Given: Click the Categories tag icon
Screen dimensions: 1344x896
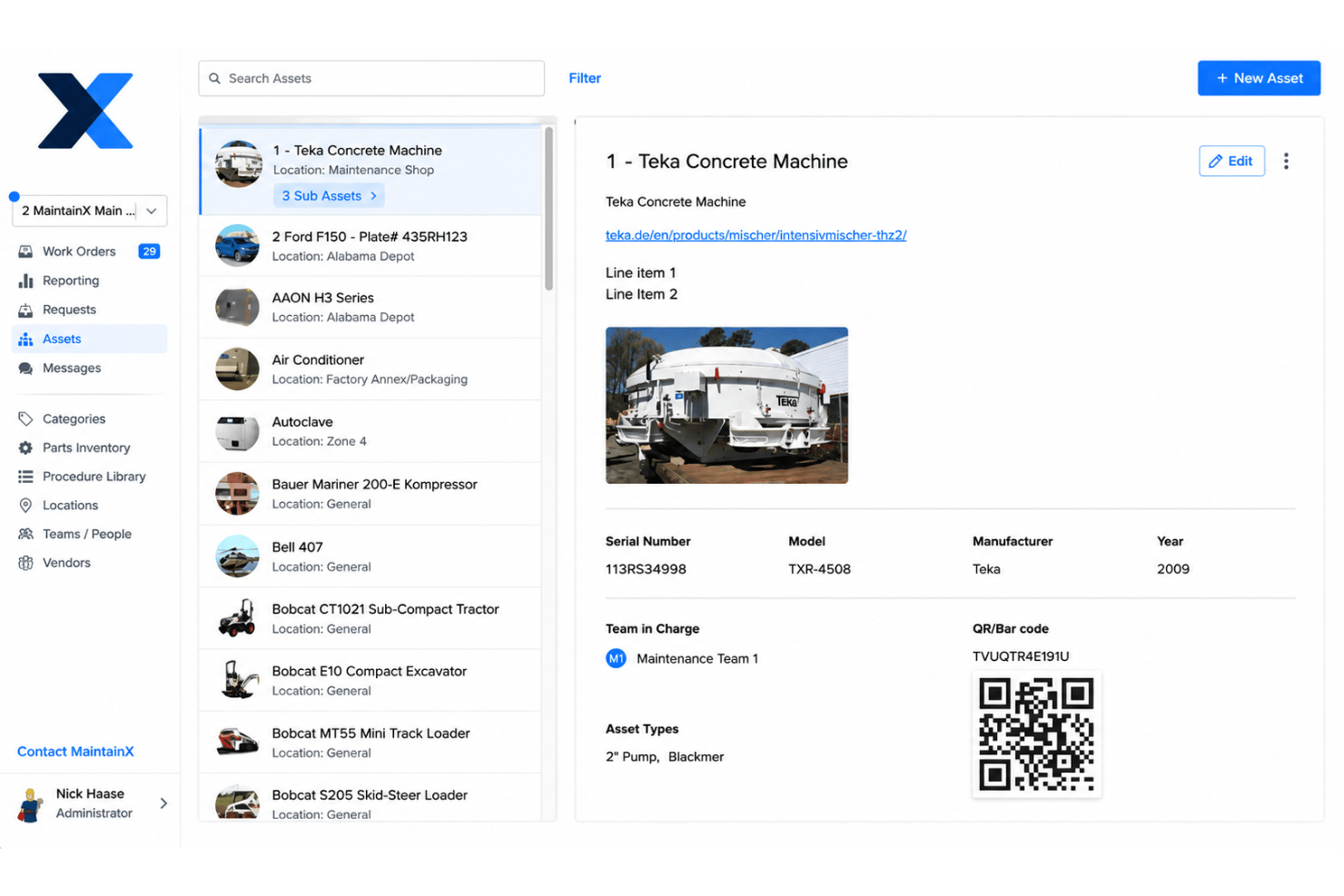Looking at the screenshot, I should point(25,418).
